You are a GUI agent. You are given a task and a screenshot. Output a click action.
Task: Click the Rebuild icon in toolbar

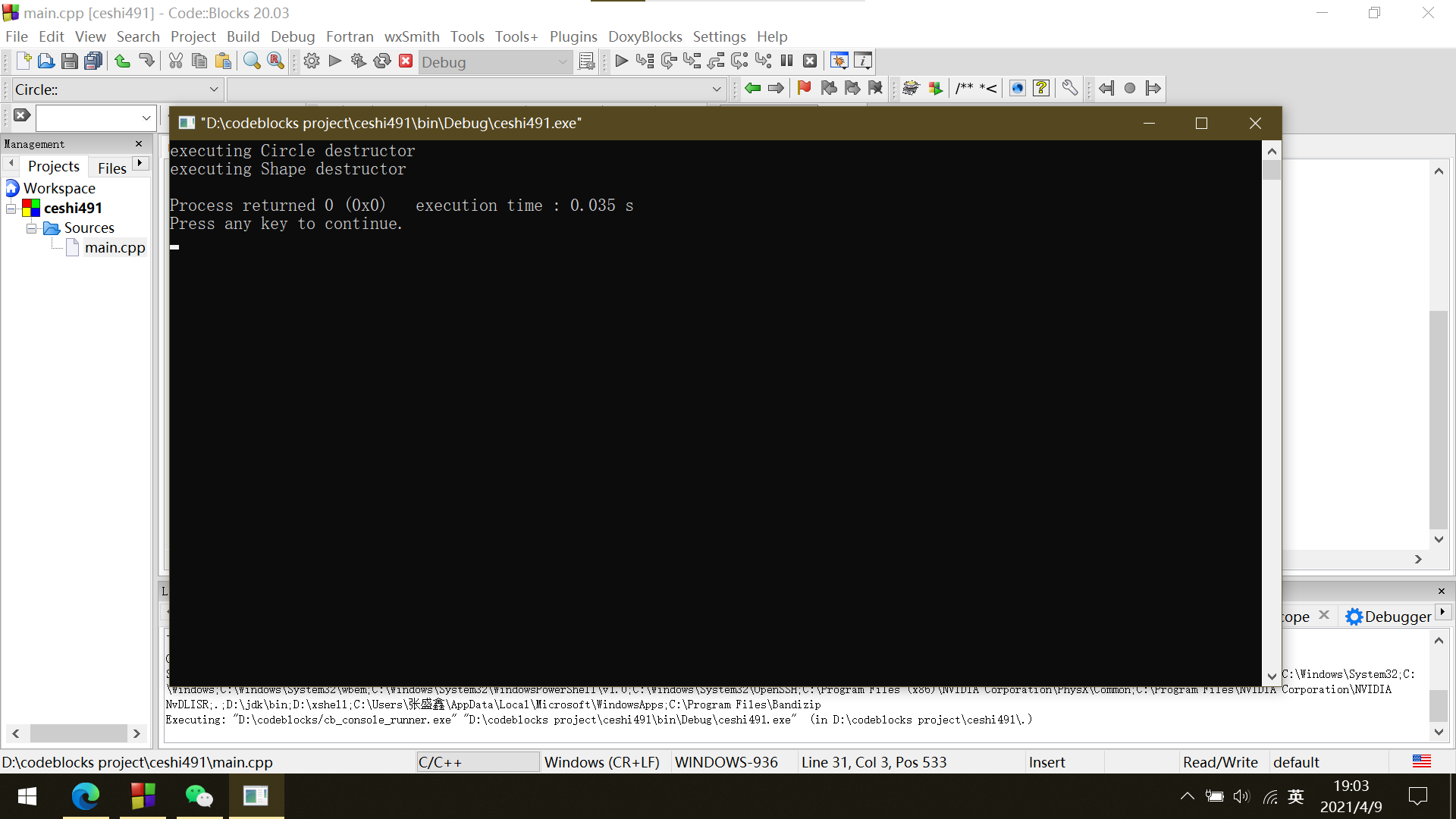click(x=382, y=61)
